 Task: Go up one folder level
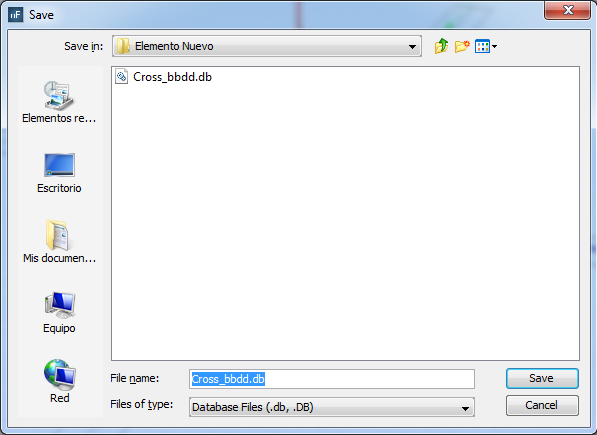(441, 46)
